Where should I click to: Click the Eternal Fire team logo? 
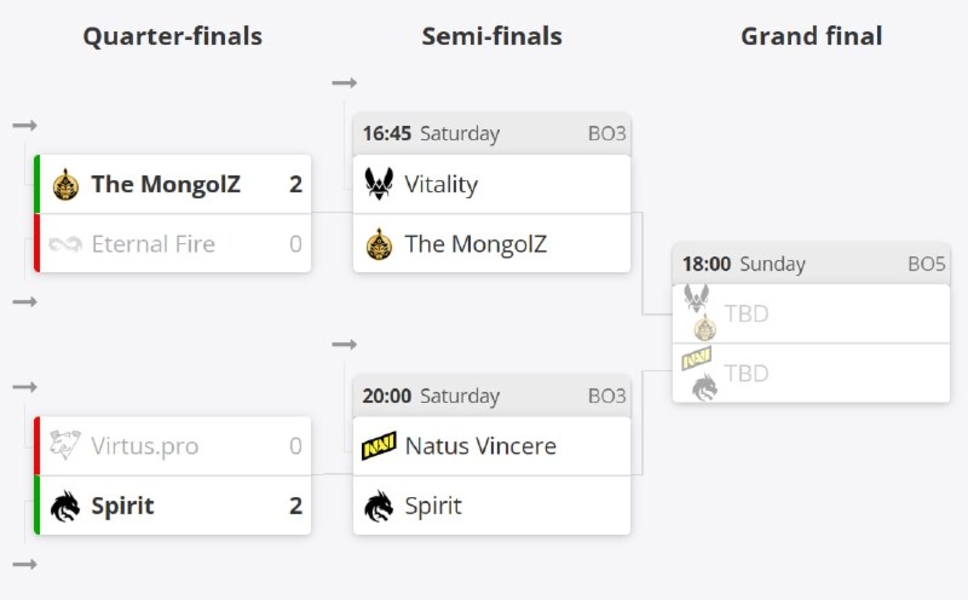[66, 244]
